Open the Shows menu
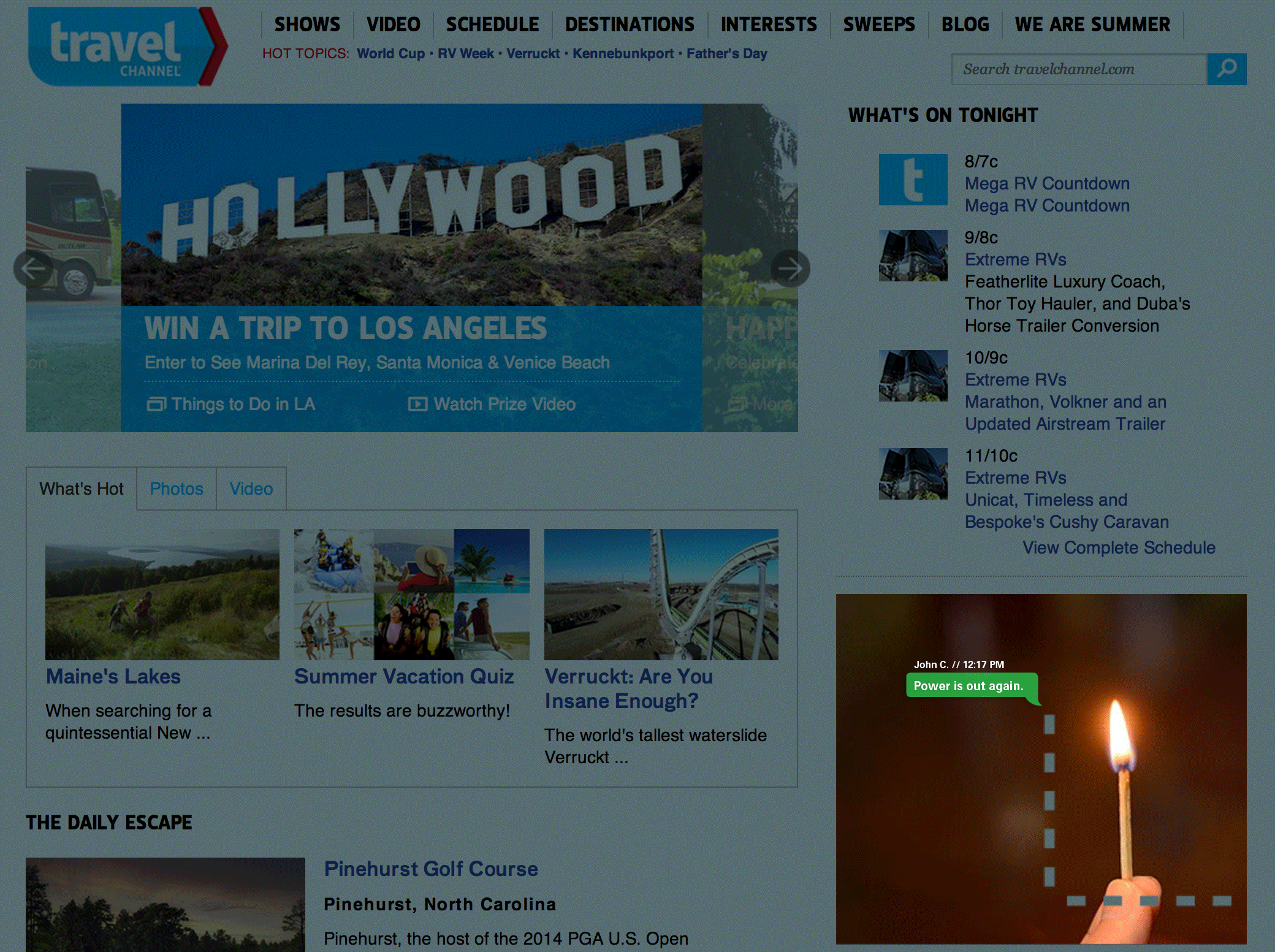 pos(307,25)
